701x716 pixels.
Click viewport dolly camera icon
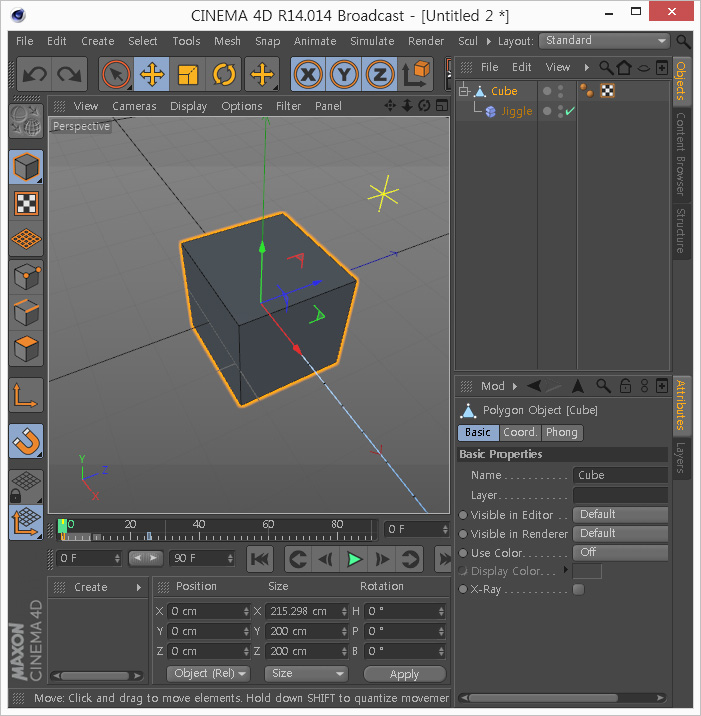[407, 106]
